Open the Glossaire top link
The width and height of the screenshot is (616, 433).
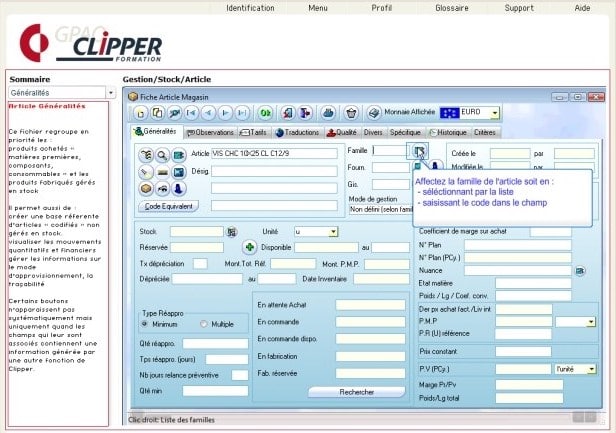click(x=452, y=8)
